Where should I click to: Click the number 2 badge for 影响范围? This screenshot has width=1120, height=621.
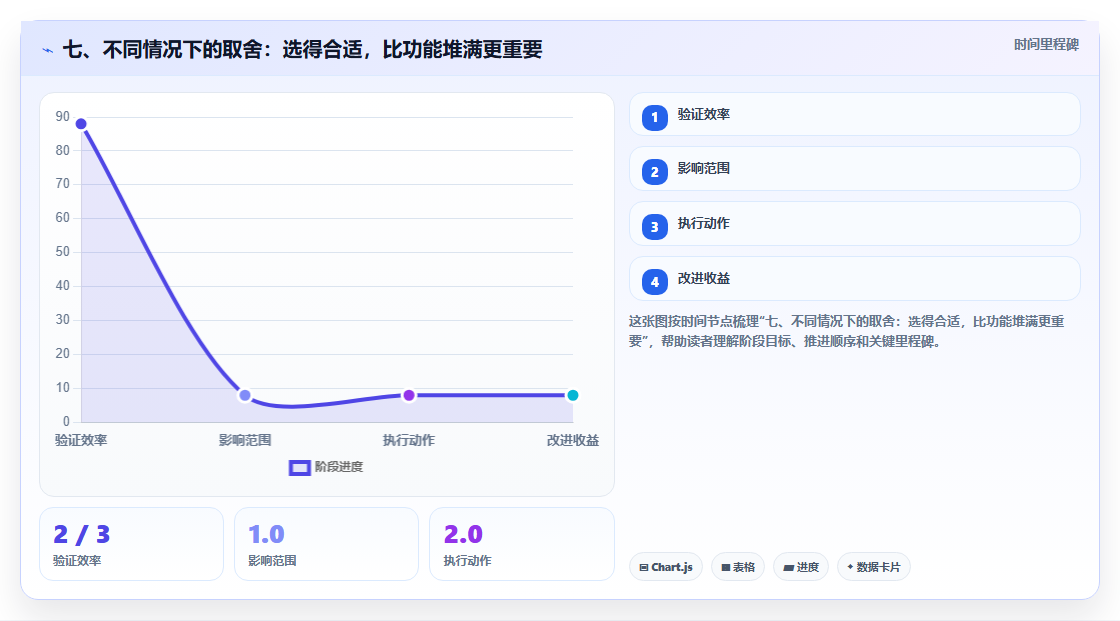coord(654,172)
